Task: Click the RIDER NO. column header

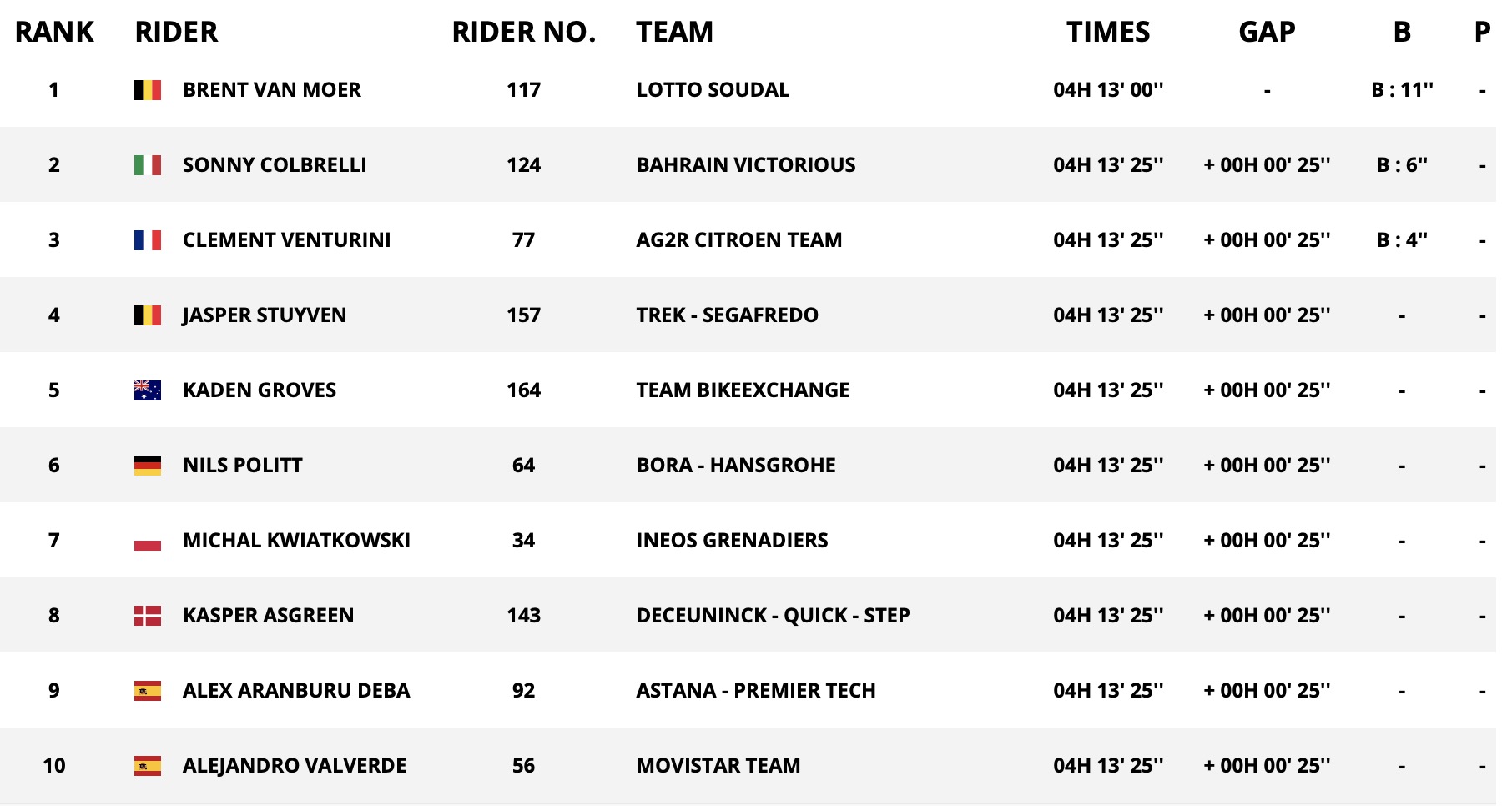Action: (524, 32)
